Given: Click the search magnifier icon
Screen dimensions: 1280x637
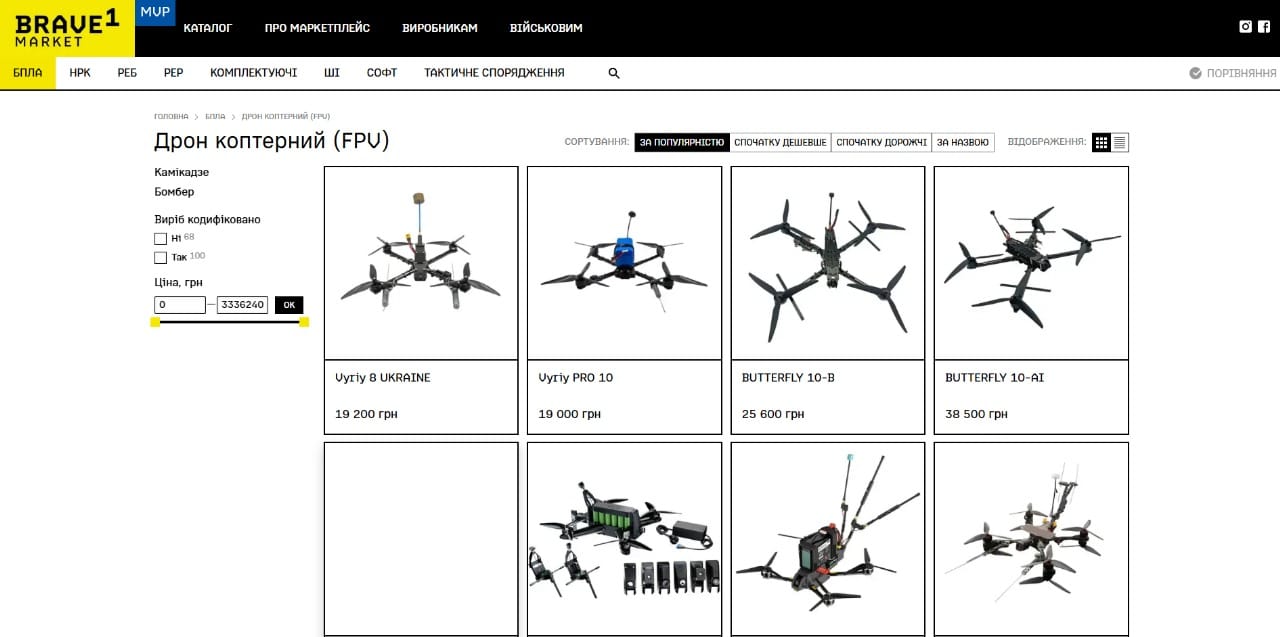Looking at the screenshot, I should 614,73.
